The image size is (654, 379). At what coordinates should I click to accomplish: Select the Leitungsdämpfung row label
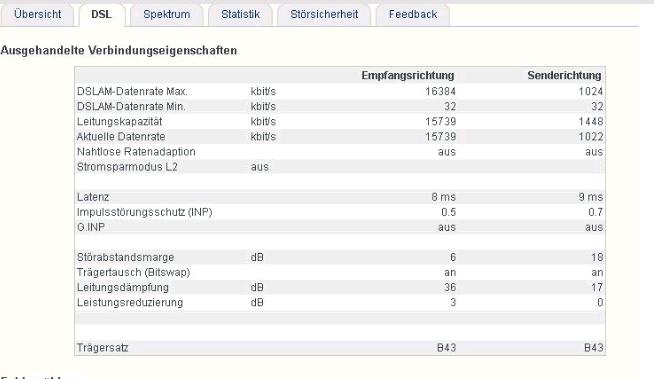pyautogui.click(x=123, y=287)
